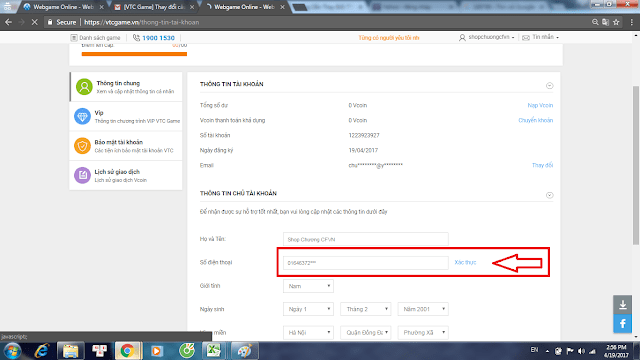Switch to first Webgame Online tab

coord(63,7)
